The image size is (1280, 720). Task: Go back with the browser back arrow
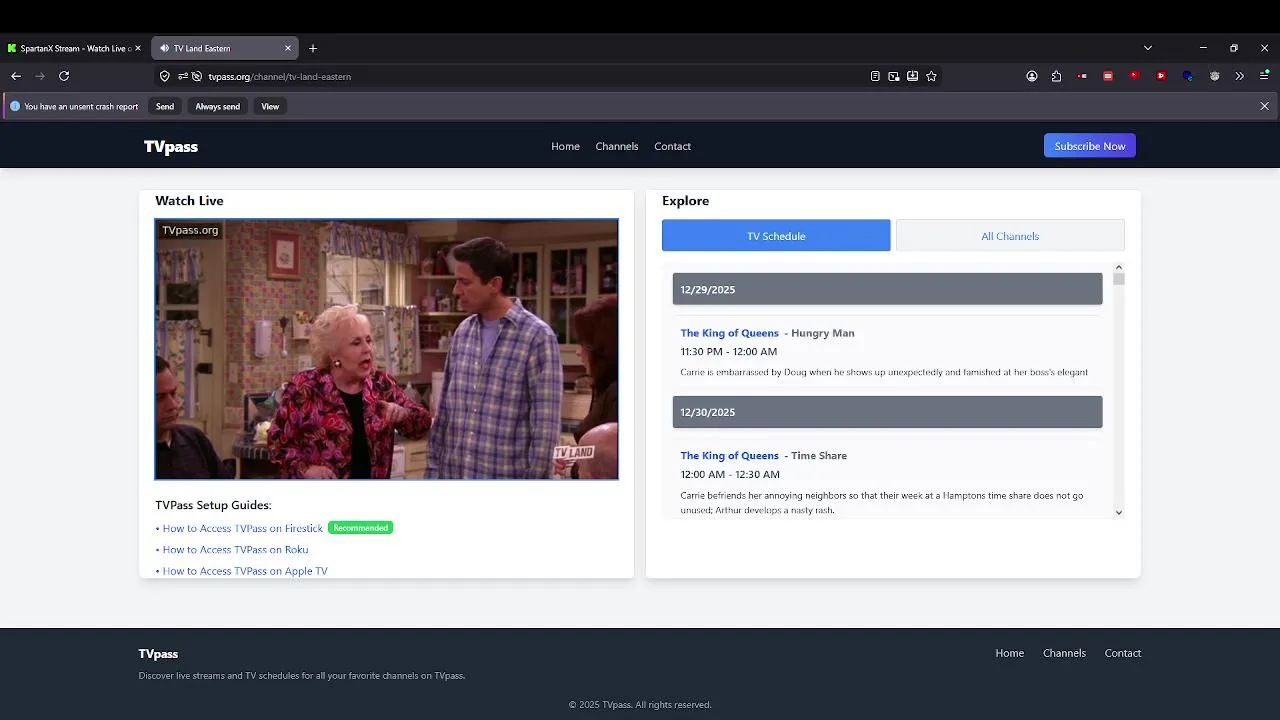pos(16,76)
